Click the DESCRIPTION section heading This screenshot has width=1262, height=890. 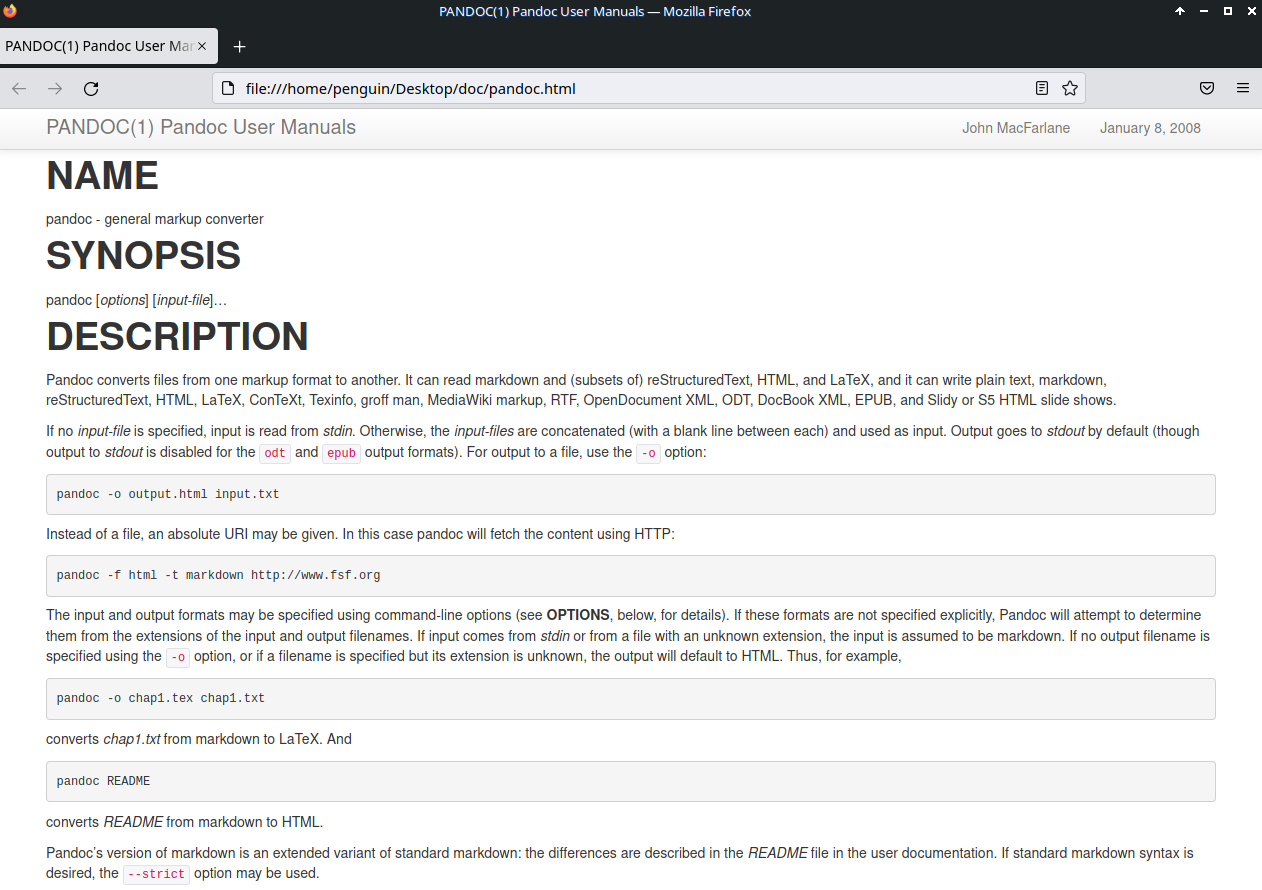(177, 337)
